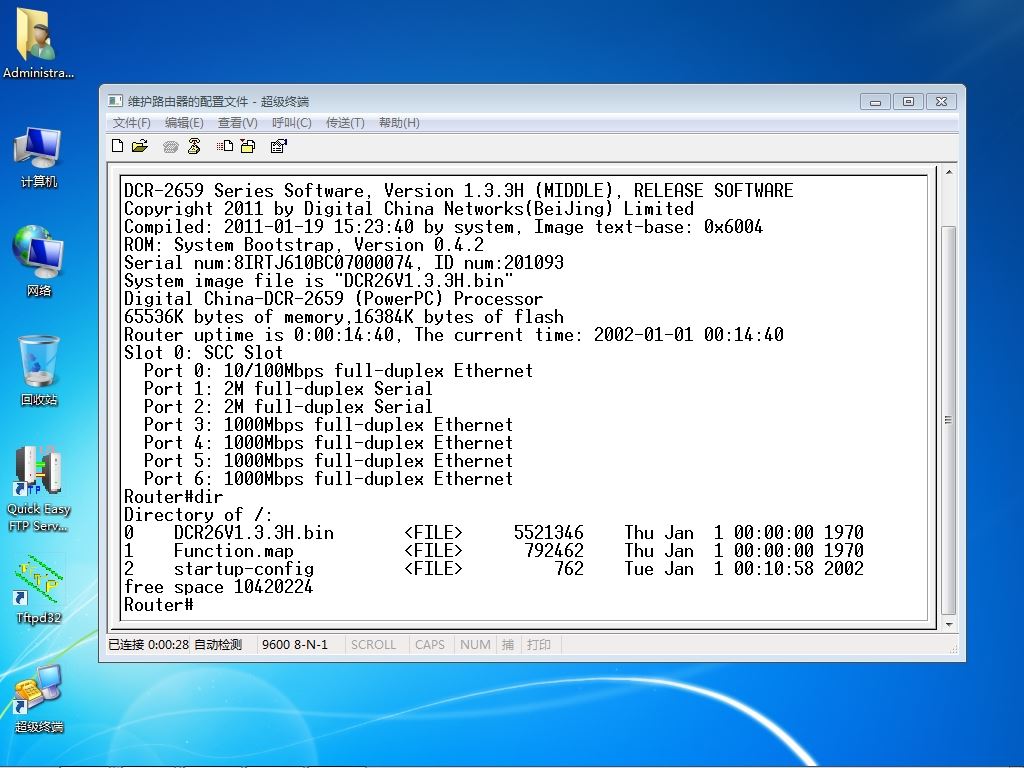Click the Call (phone) toolbar icon
Viewport: 1024px width, 768px height.
[x=171, y=147]
